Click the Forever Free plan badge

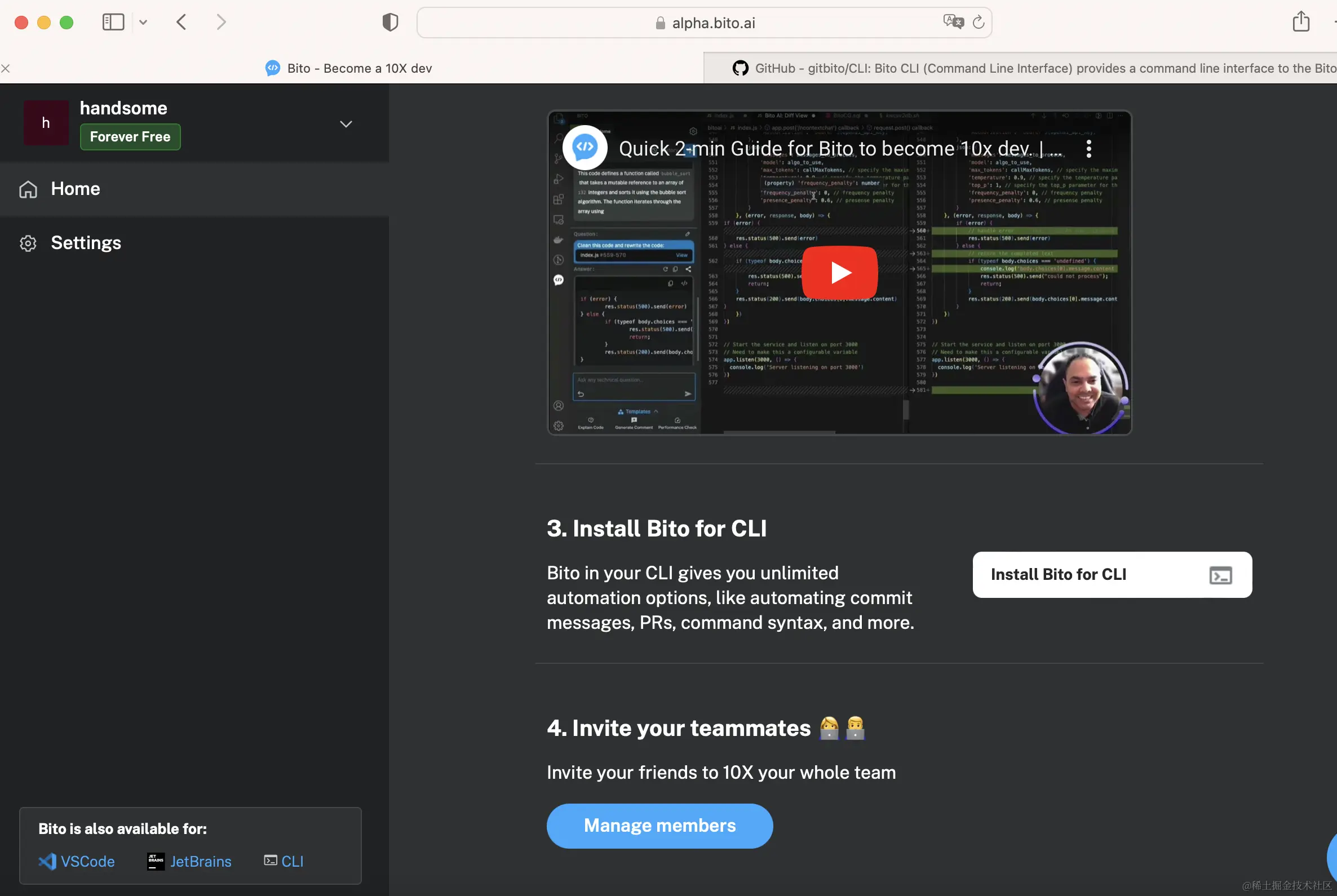click(130, 136)
